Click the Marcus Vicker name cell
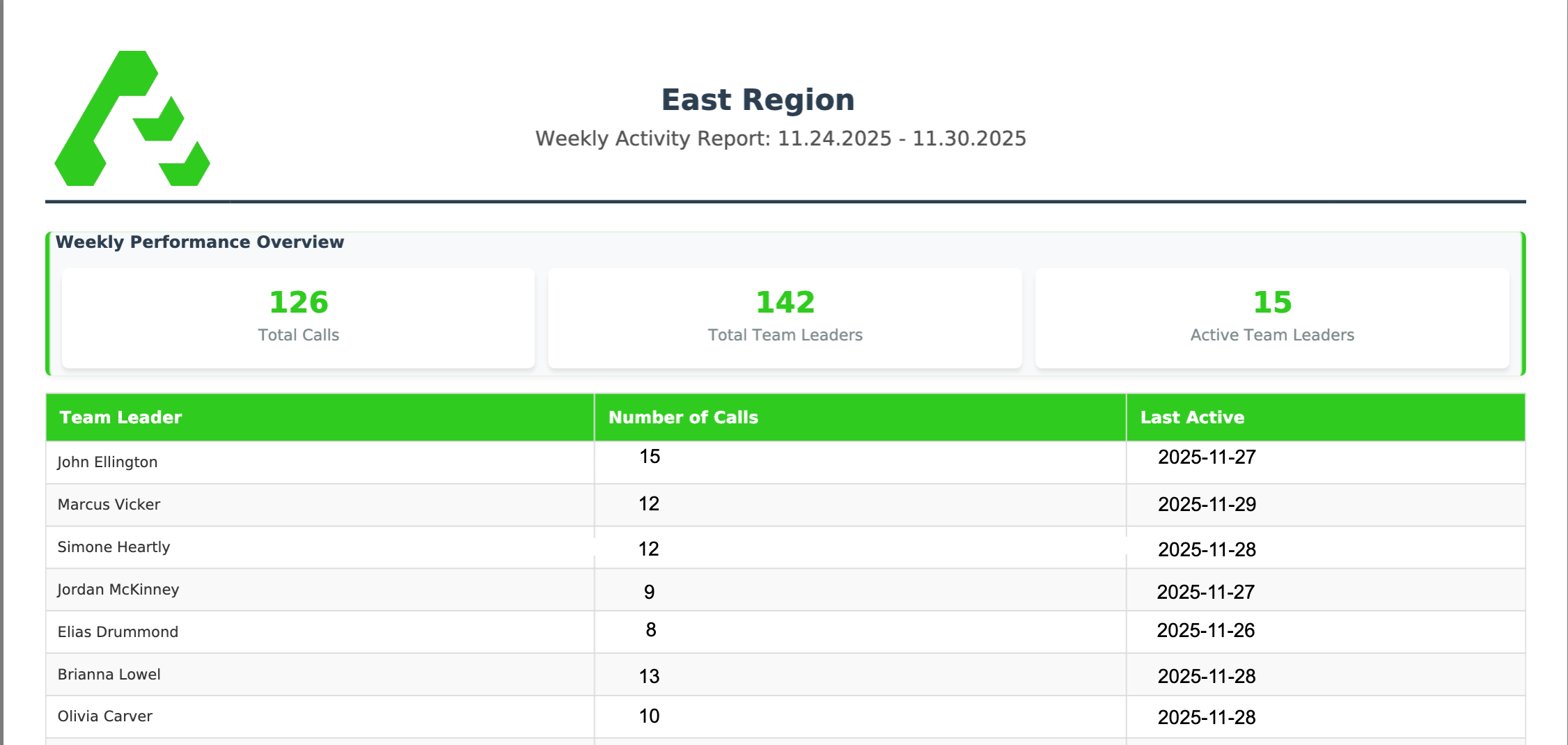 109,505
